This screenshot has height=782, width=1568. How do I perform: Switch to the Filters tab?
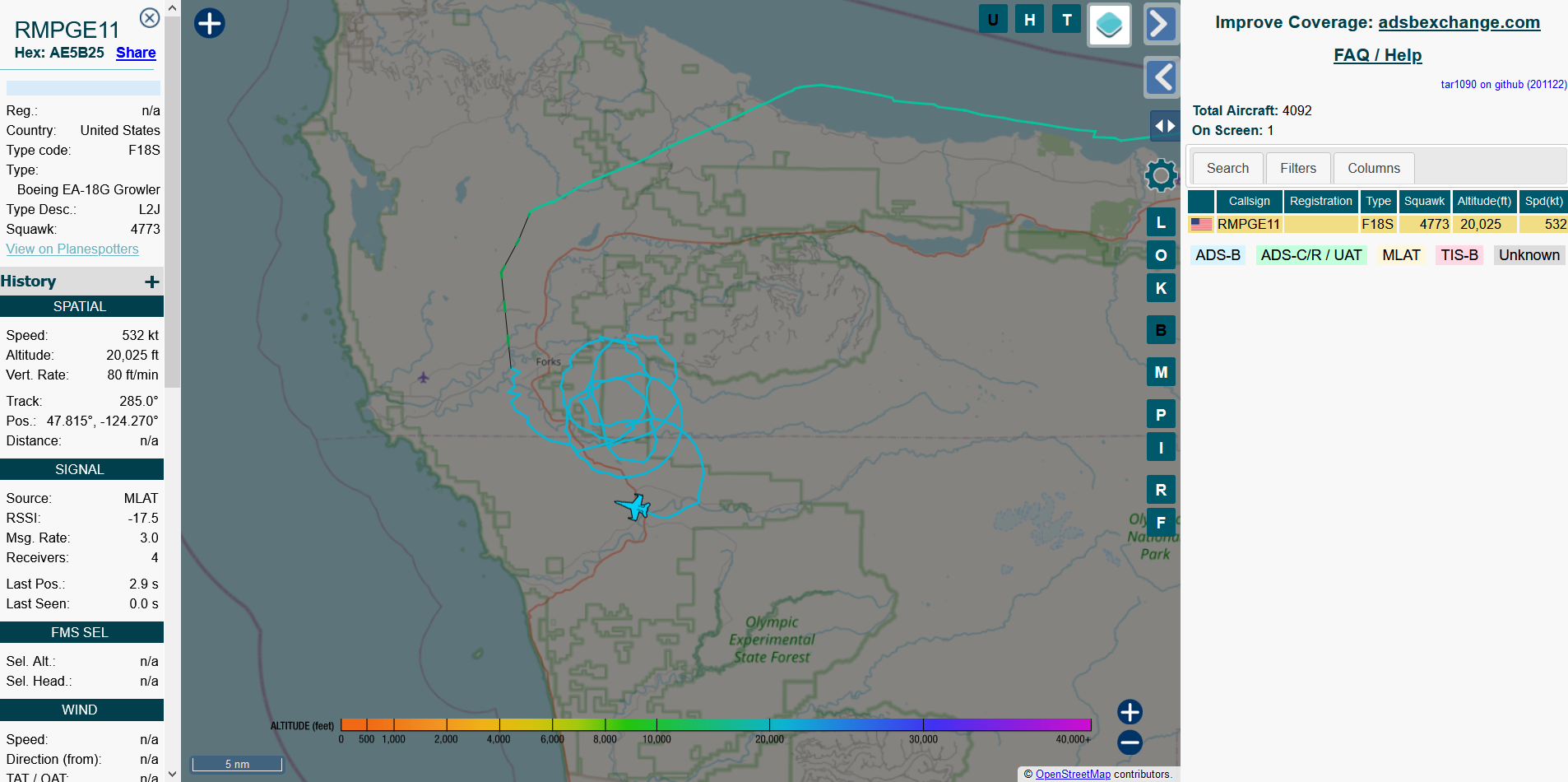pos(1297,168)
